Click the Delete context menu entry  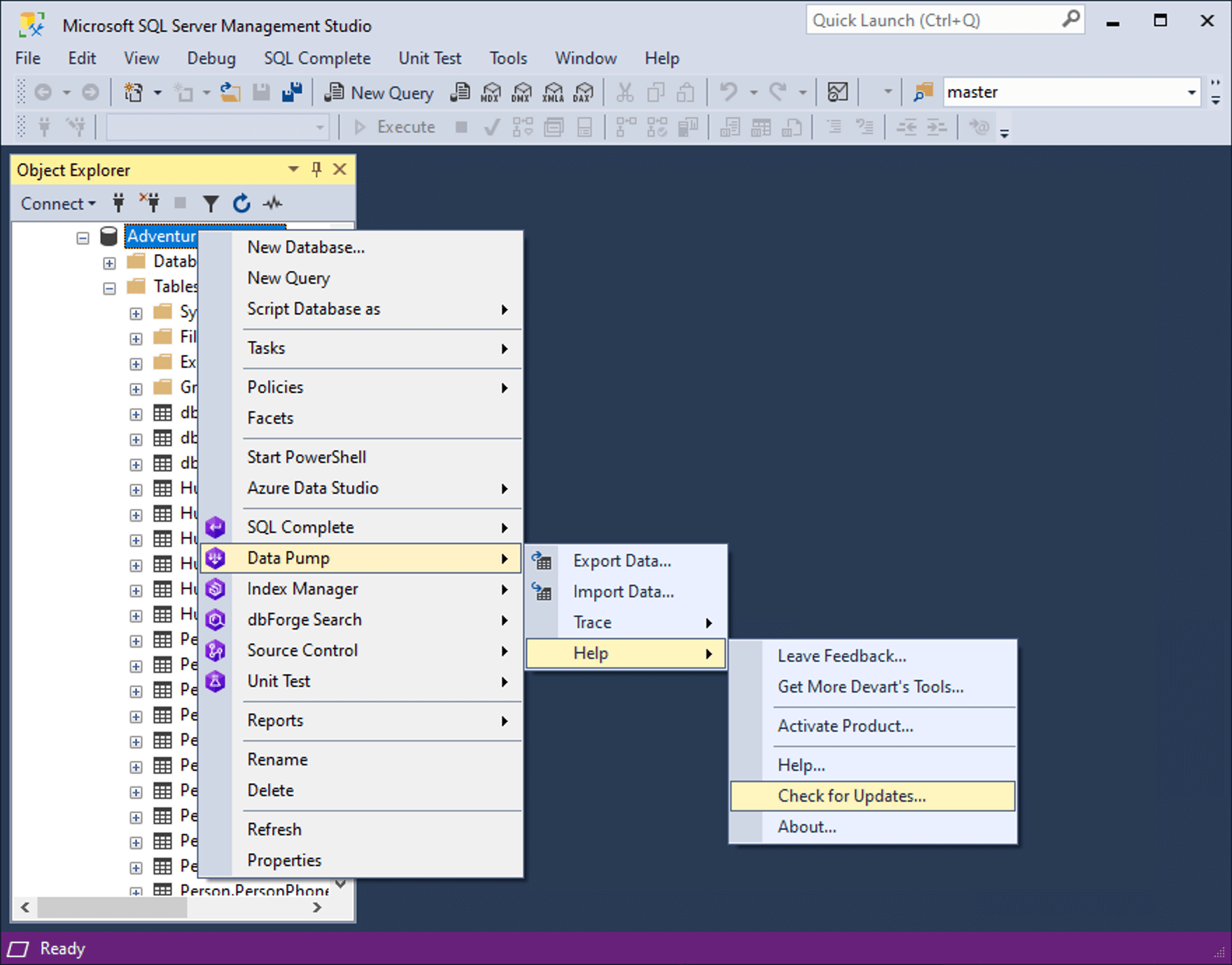pyautogui.click(x=361, y=791)
